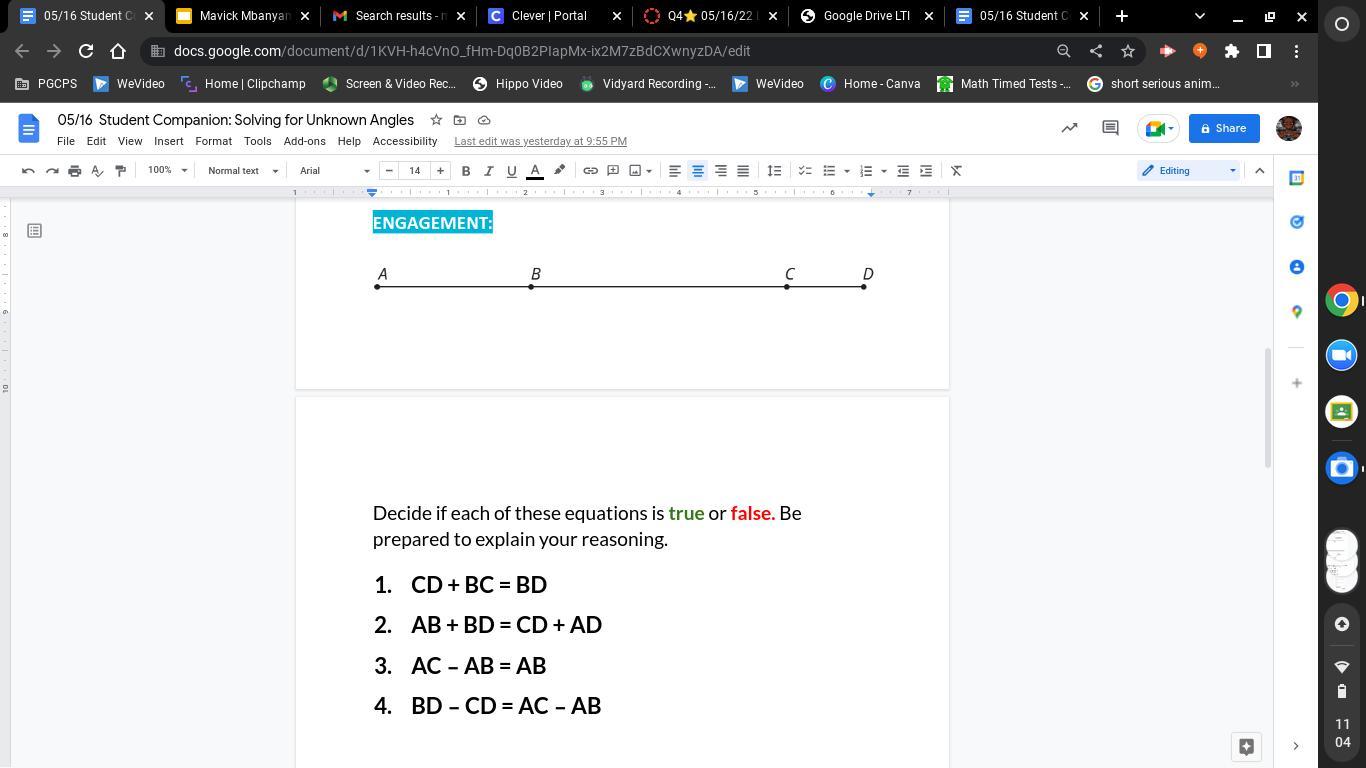1366x768 pixels.
Task: Show the document outline icon
Action: tap(34, 231)
